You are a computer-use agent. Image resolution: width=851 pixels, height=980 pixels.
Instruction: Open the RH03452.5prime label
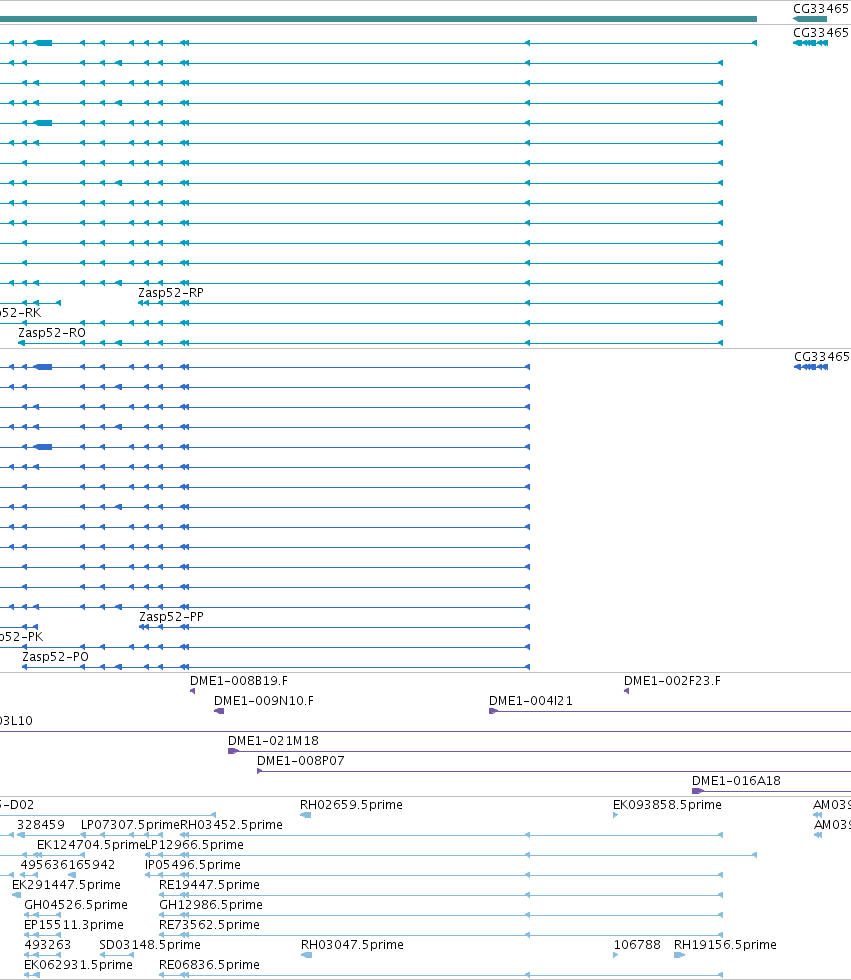[232, 824]
